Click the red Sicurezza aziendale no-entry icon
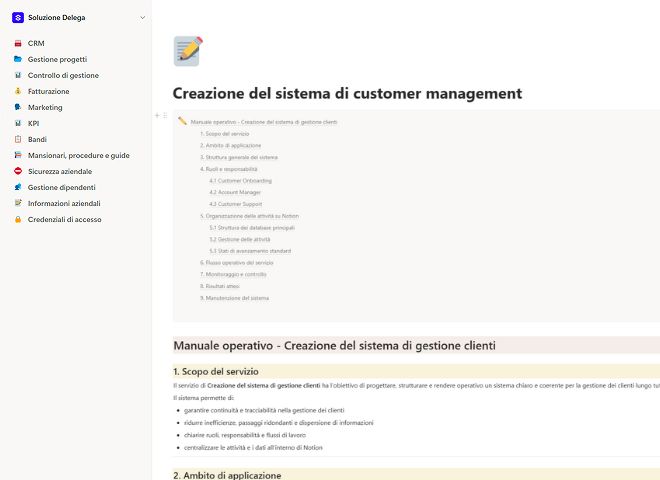 tap(18, 171)
